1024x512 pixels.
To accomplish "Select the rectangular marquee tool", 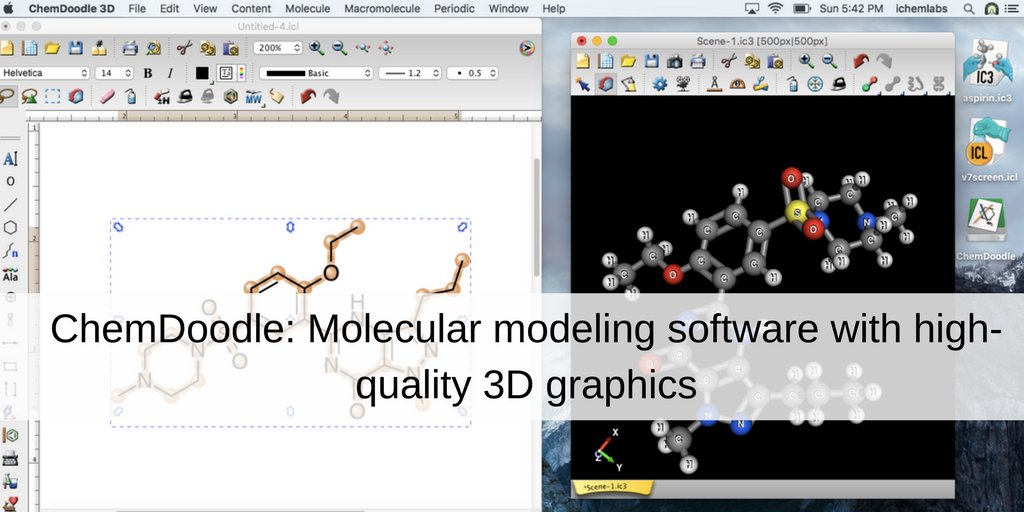I will (52, 97).
